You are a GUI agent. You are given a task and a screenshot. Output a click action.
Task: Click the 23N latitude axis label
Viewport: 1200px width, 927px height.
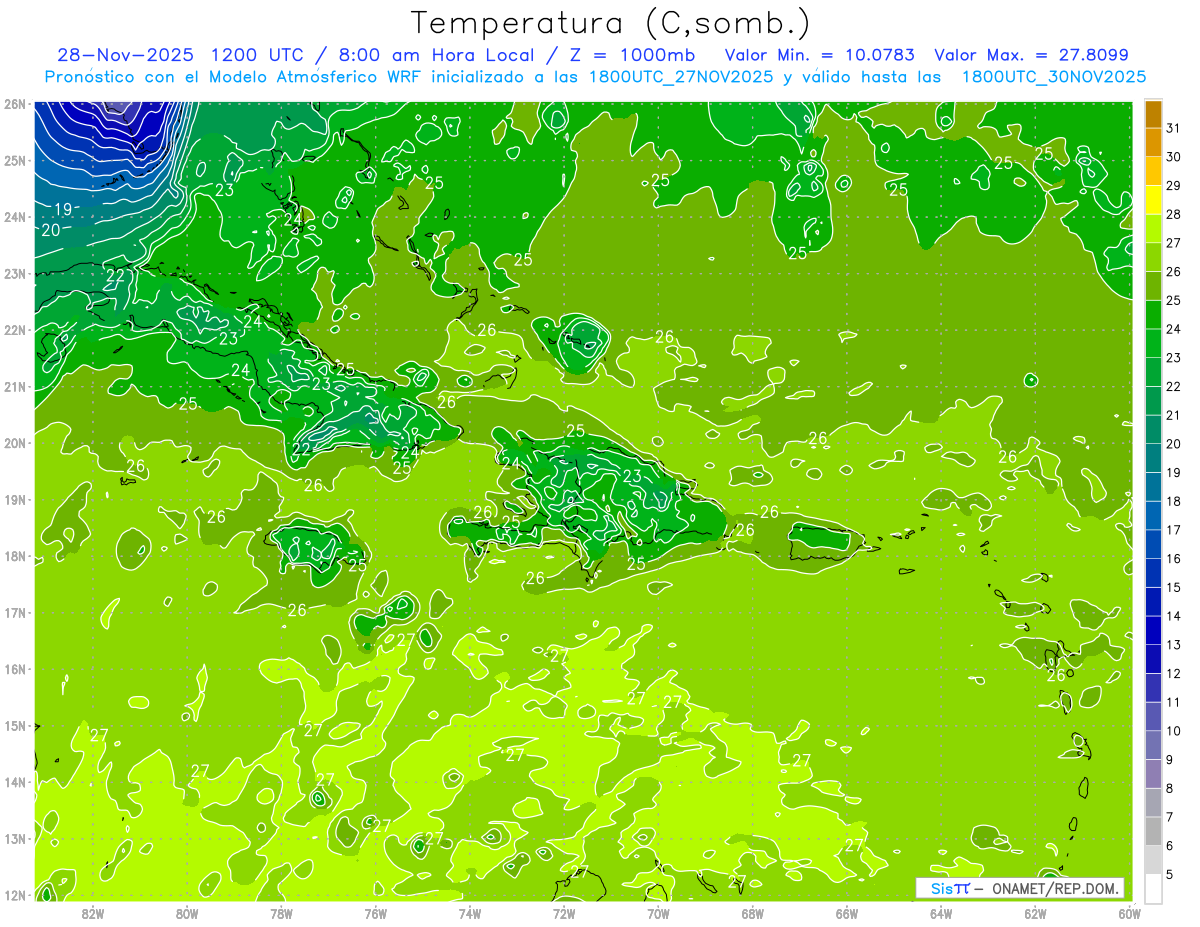[x=14, y=273]
